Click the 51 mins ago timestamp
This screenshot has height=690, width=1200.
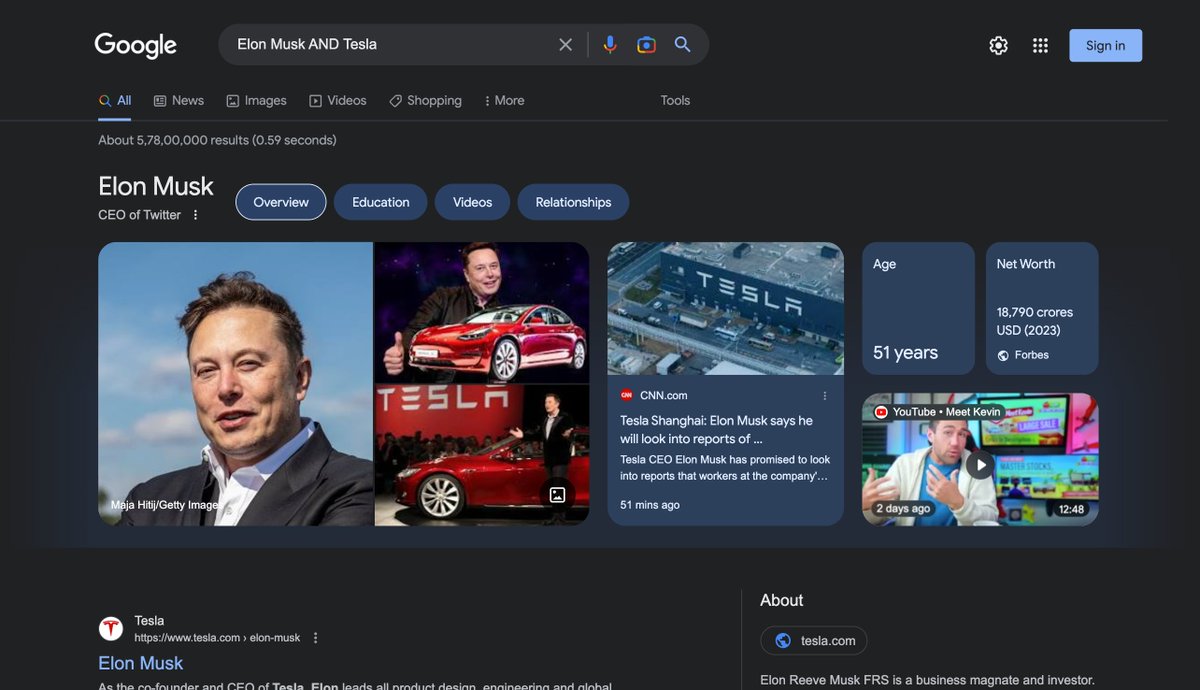tap(650, 505)
